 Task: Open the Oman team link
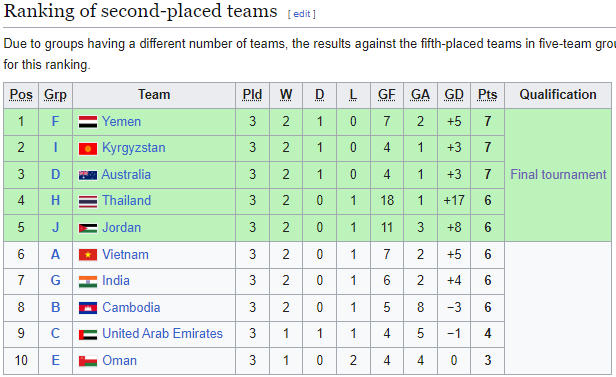[119, 360]
